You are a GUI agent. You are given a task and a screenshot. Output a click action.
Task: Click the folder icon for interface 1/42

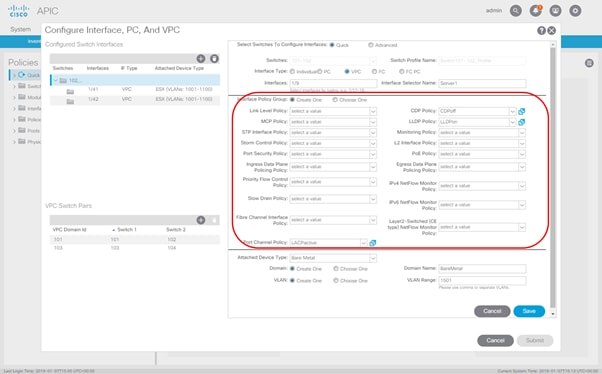pyautogui.click(x=70, y=101)
